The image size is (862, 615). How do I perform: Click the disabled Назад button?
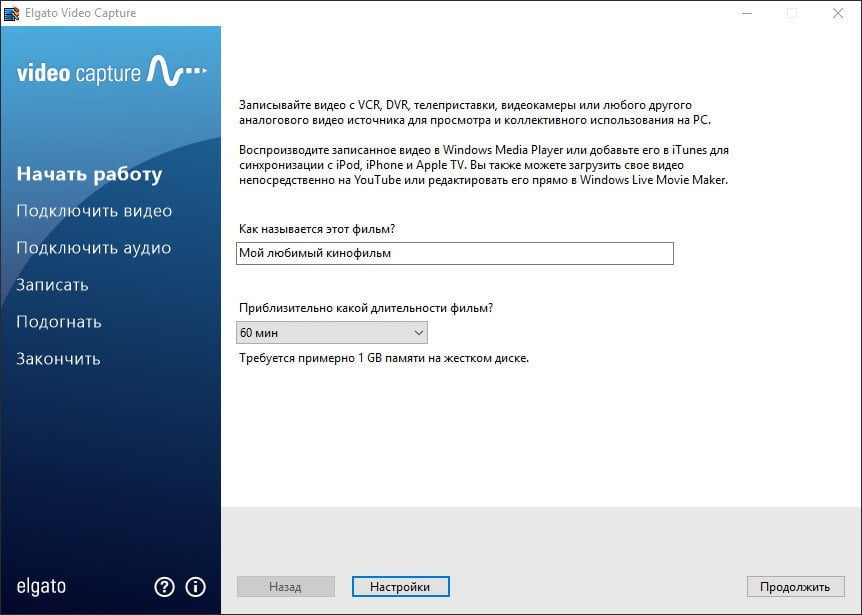(285, 586)
